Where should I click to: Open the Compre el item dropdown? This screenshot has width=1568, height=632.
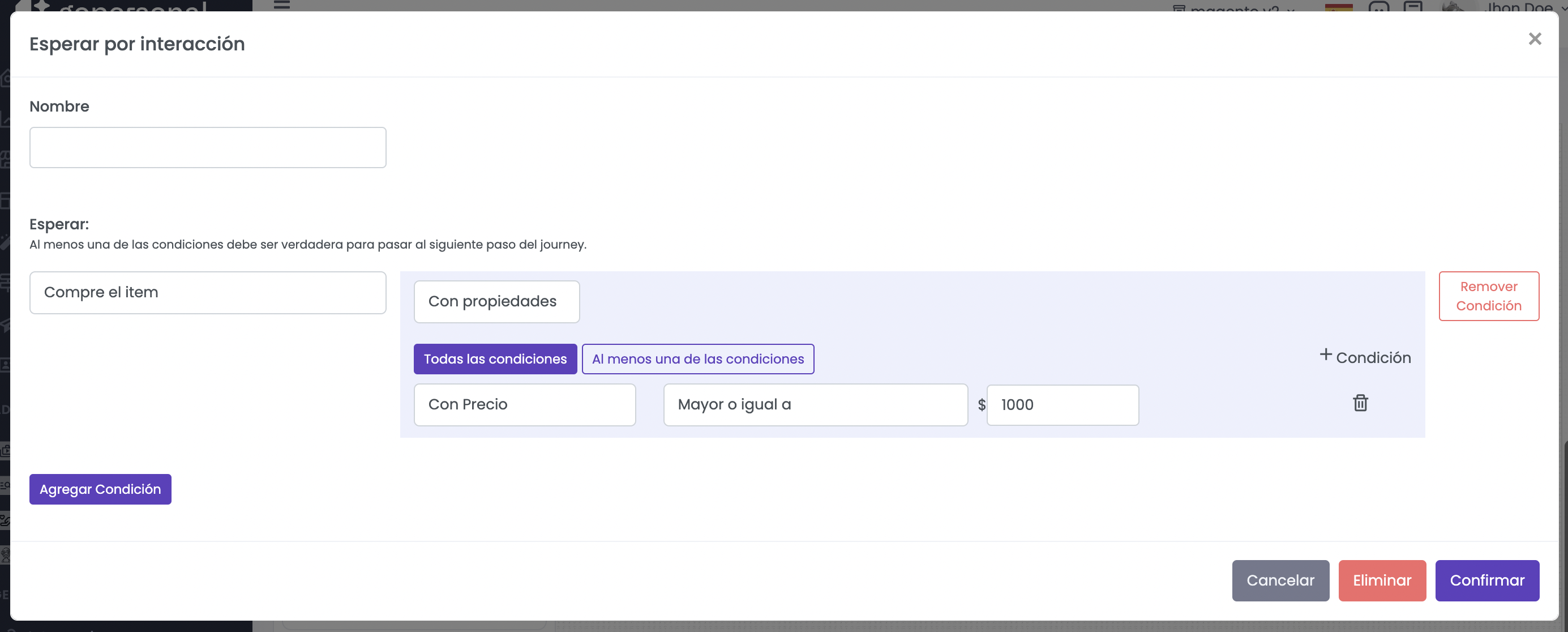(208, 293)
